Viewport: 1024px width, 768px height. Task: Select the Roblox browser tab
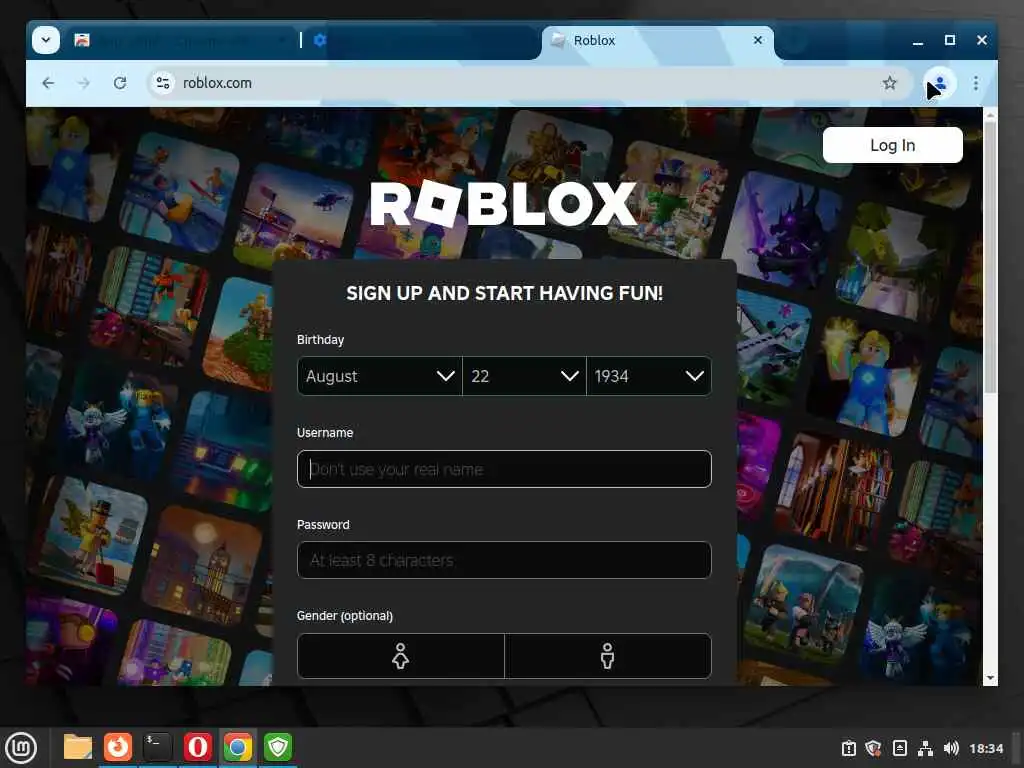click(x=658, y=40)
